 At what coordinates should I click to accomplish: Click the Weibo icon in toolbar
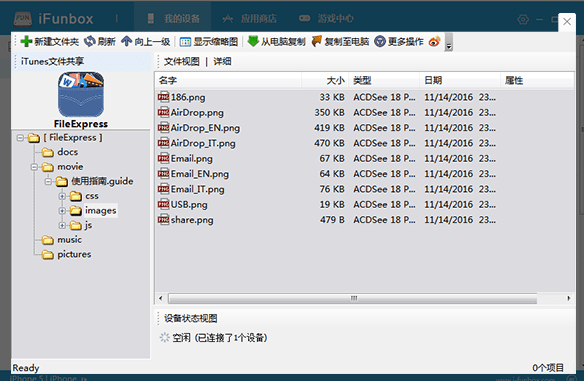coord(434,41)
